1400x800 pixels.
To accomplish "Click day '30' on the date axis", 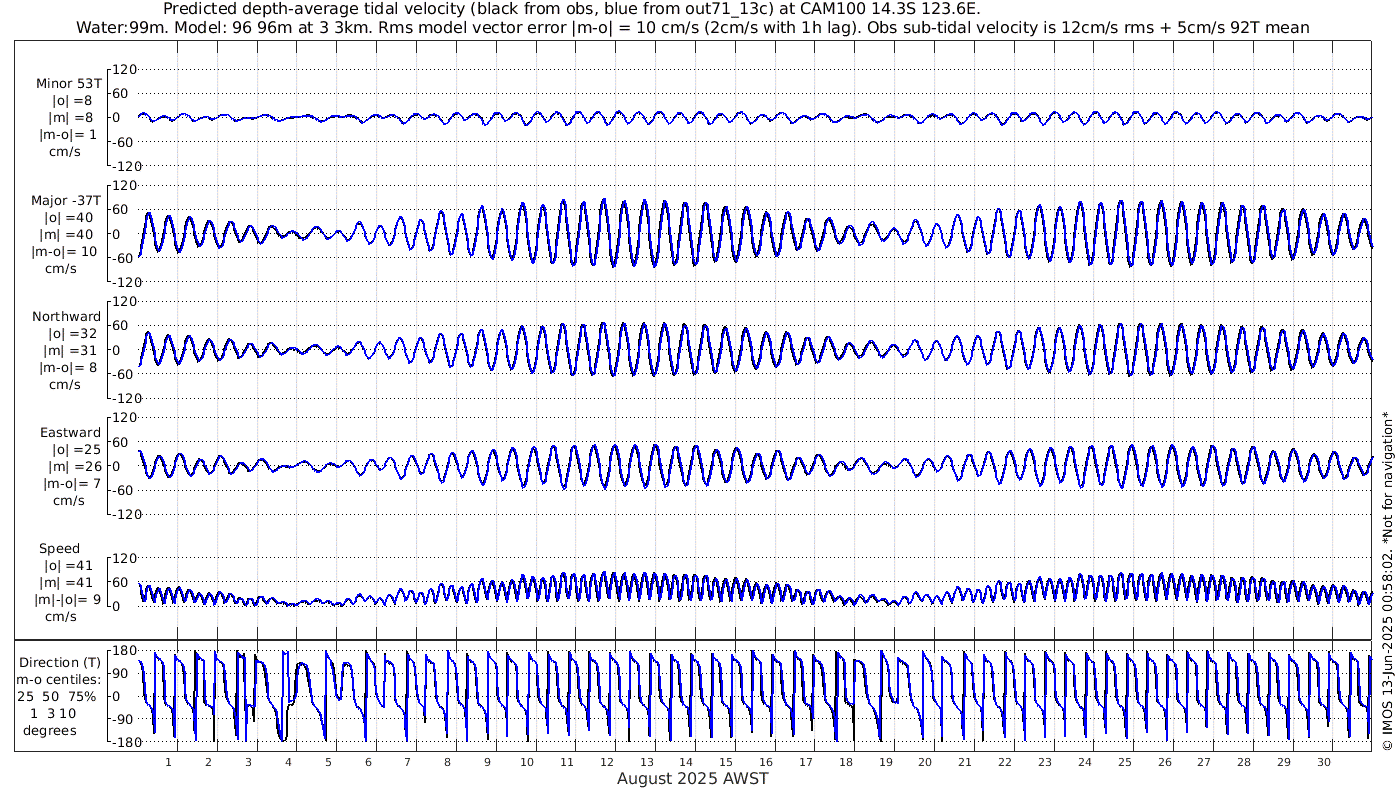I will pyautogui.click(x=1324, y=762).
